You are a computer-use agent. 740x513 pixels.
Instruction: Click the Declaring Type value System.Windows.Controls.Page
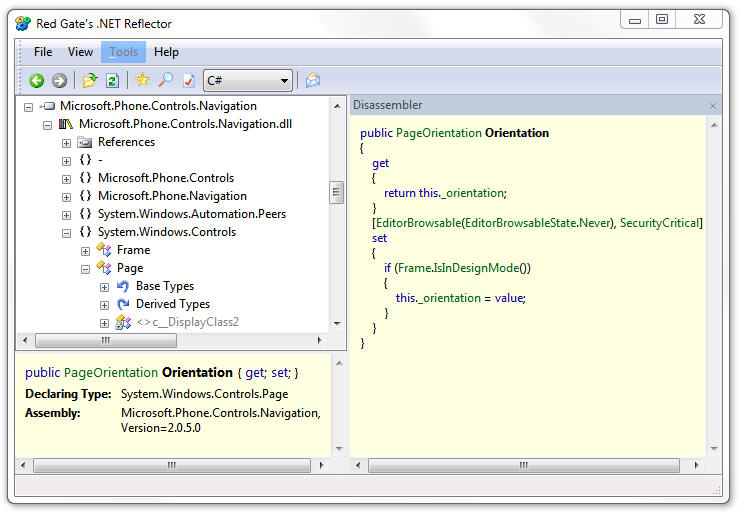[x=204, y=394]
